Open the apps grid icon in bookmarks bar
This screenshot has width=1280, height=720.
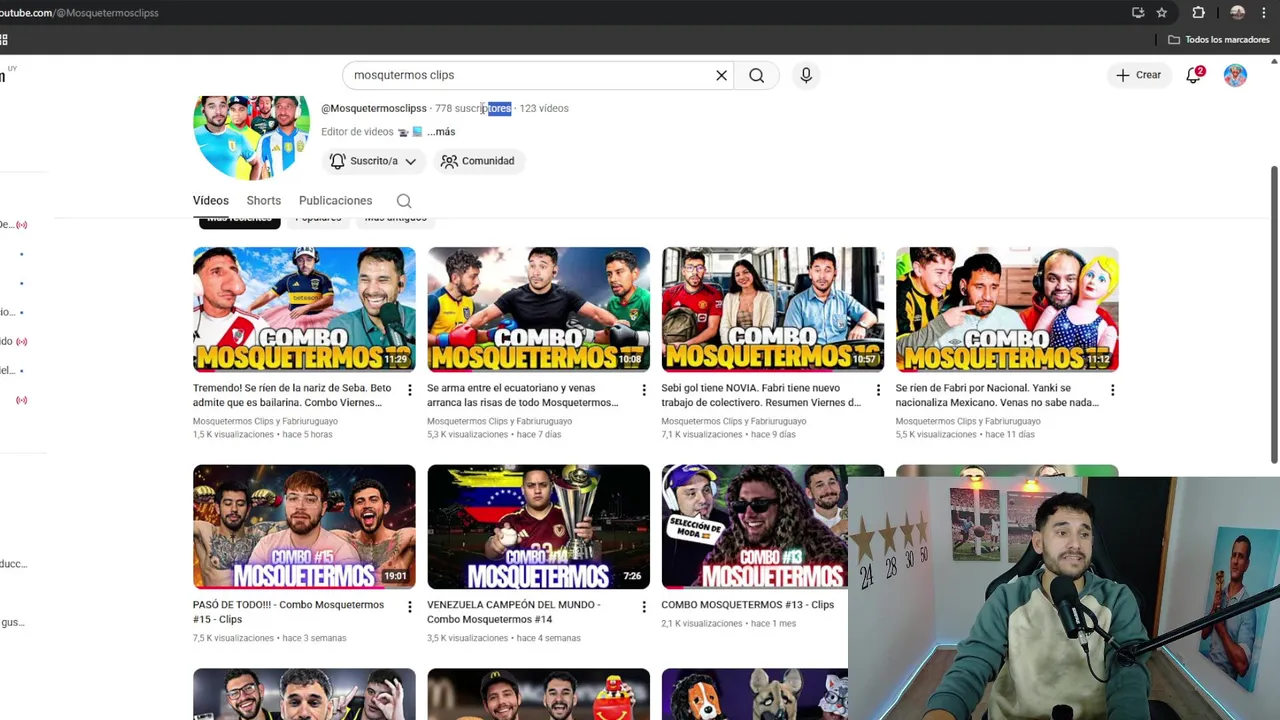pos(4,40)
